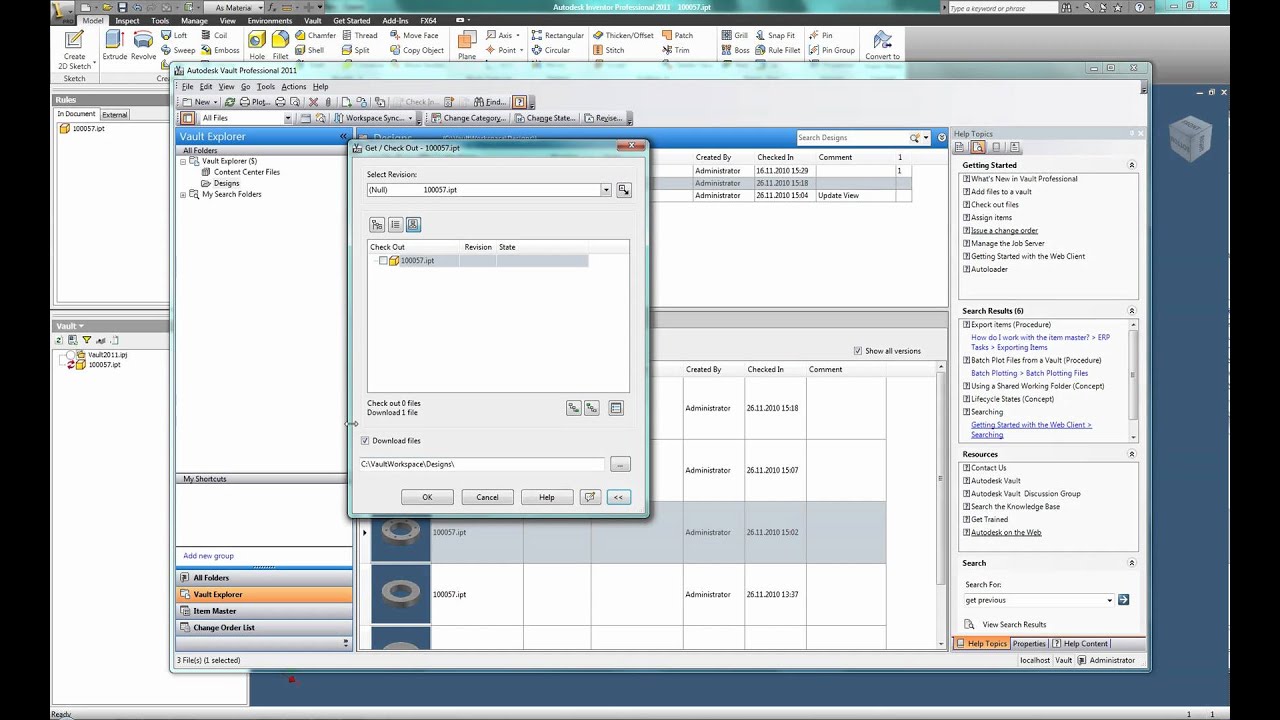Select the third view-mode icon in Get/Check Out dialog
The image size is (1280, 720).
(413, 225)
